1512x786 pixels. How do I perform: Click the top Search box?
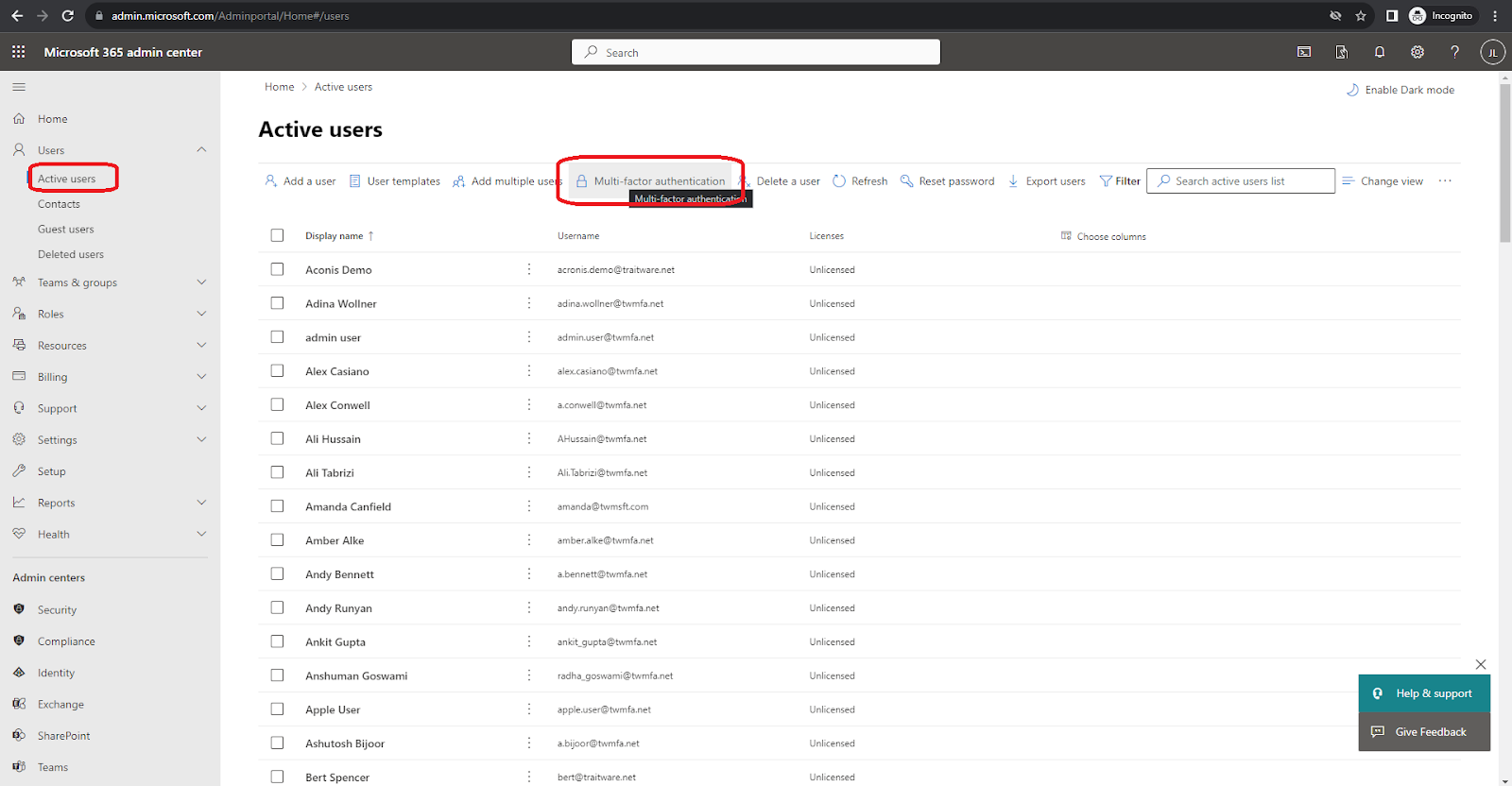(756, 52)
